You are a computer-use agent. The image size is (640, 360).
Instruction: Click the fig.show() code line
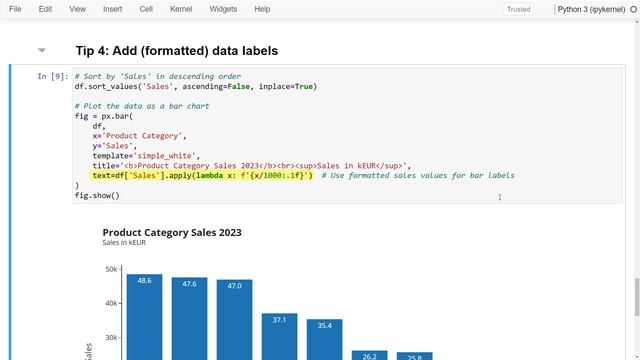tap(97, 196)
